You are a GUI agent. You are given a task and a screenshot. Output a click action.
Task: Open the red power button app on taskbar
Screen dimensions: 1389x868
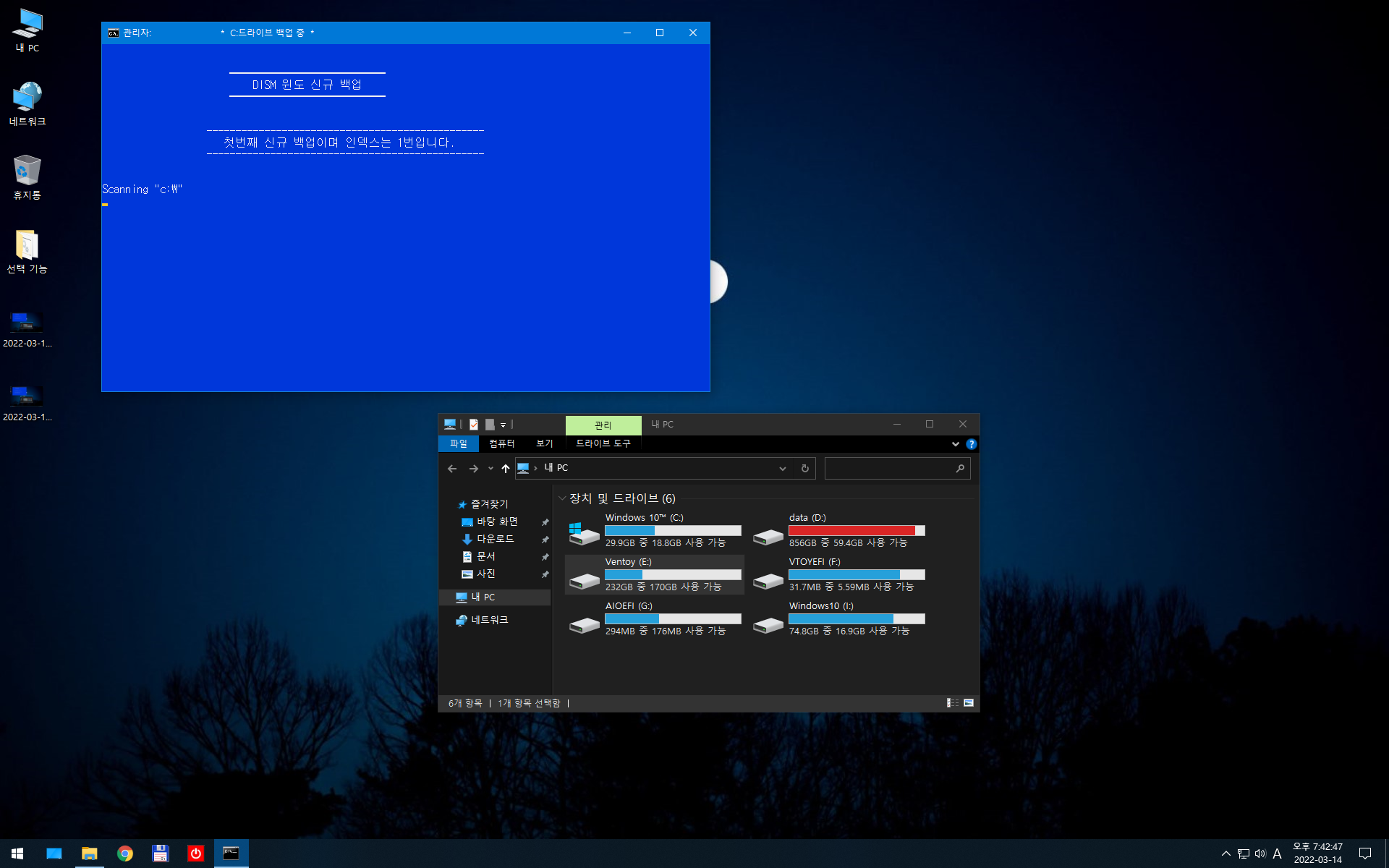pyautogui.click(x=195, y=854)
